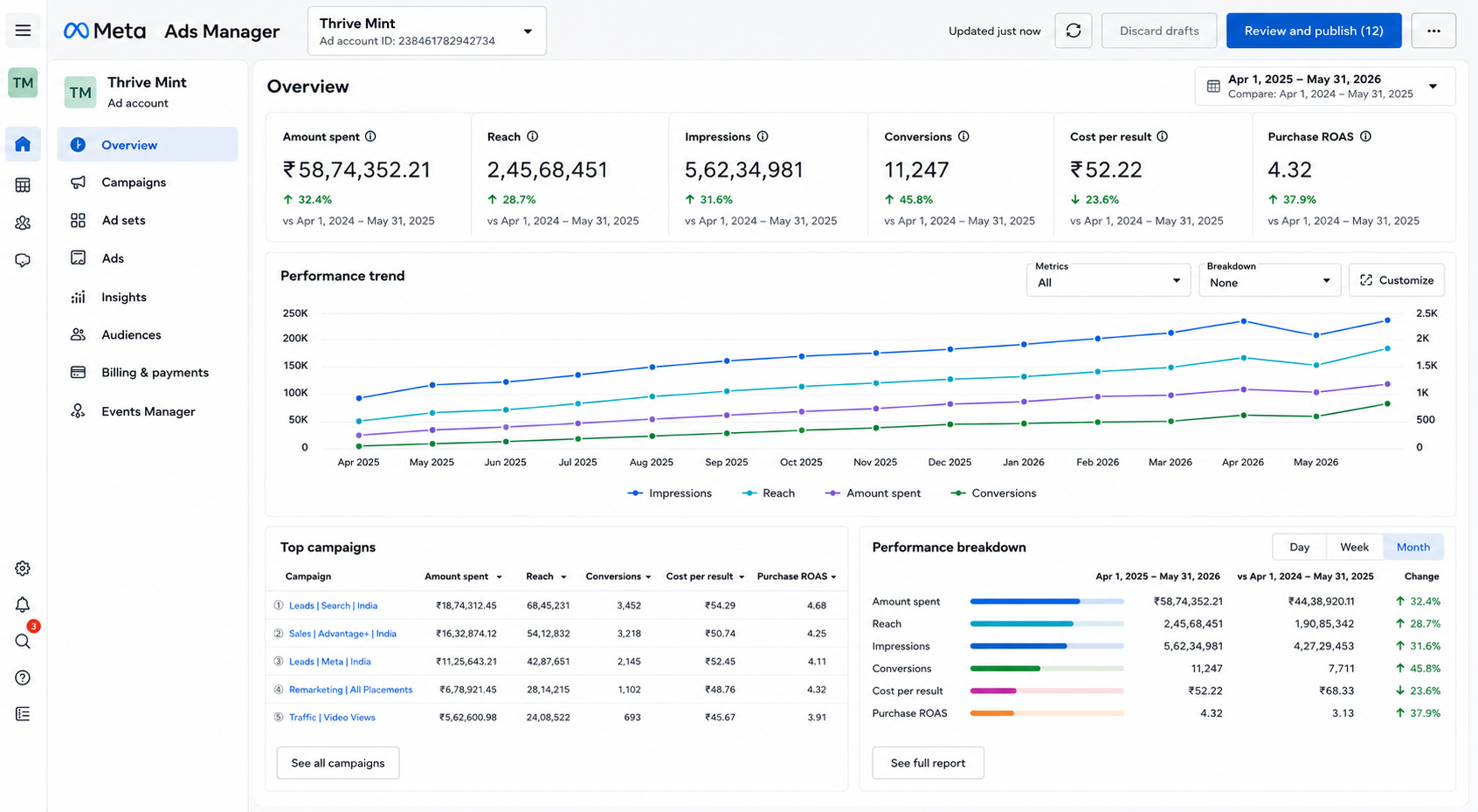Open the table grid icon in left rail

pos(23,185)
